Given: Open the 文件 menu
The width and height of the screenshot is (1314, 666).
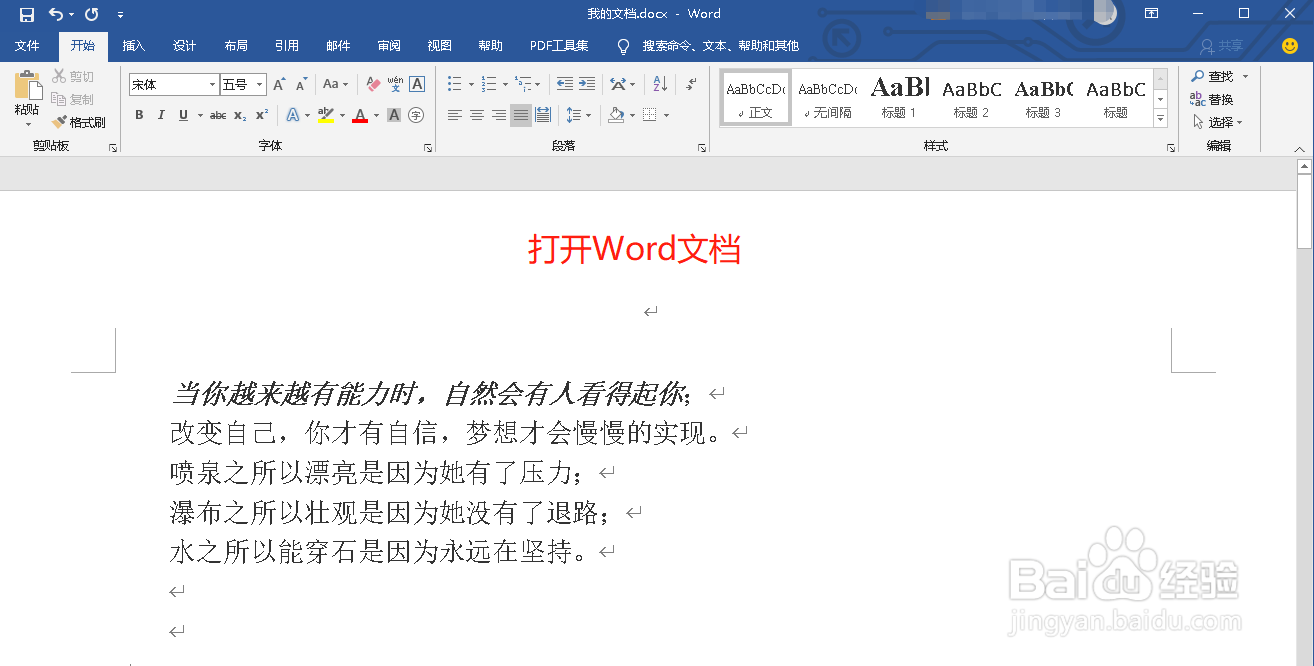Looking at the screenshot, I should tap(28, 45).
